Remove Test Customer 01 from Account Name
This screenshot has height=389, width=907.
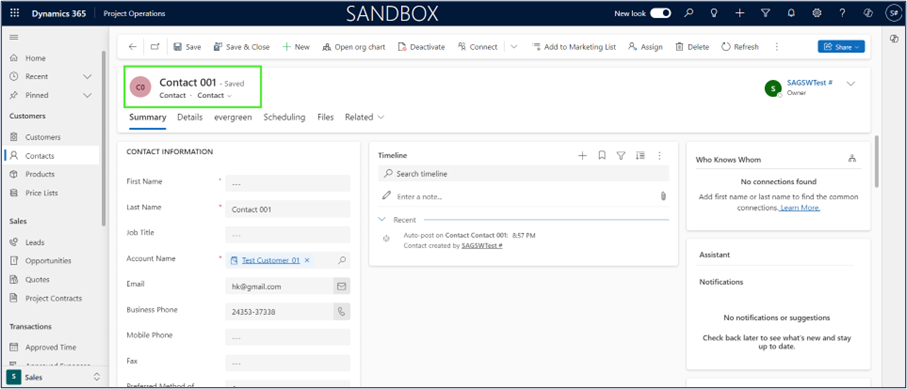click(307, 260)
